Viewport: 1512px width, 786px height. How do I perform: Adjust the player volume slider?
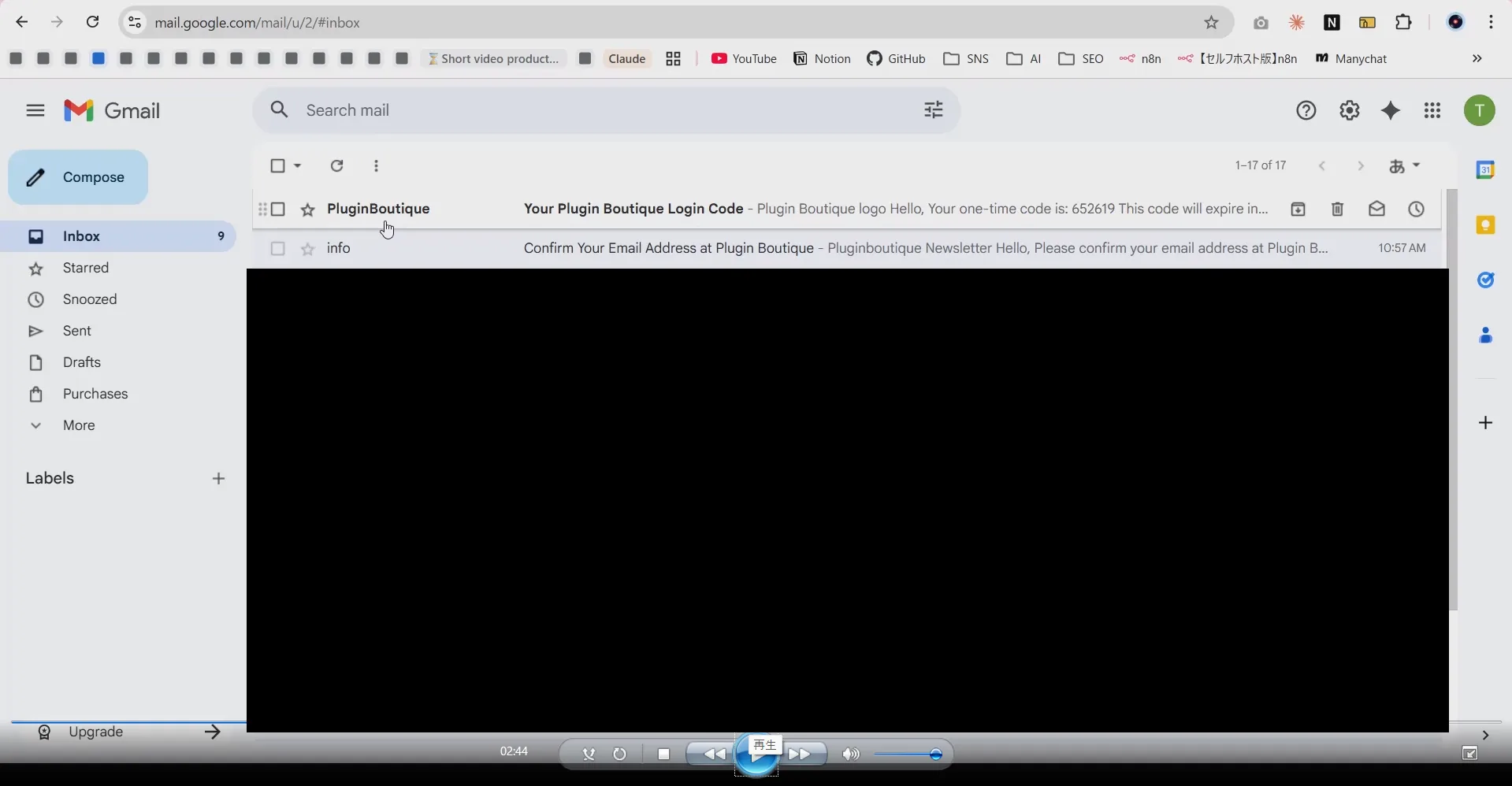click(x=910, y=754)
